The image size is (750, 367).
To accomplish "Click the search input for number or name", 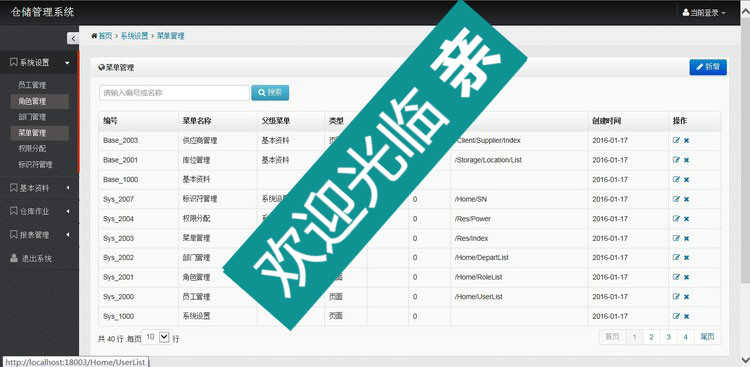I will [x=174, y=93].
